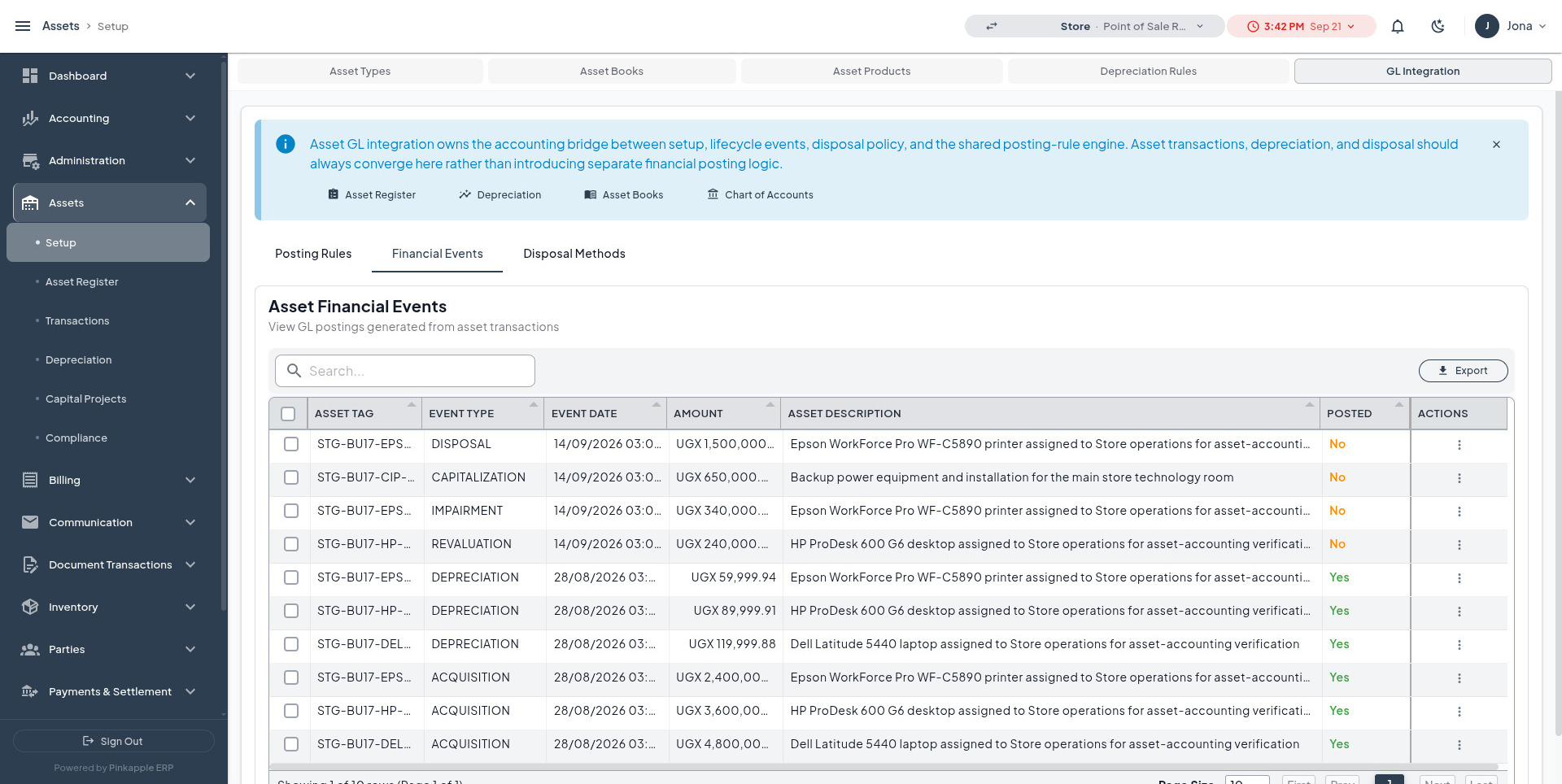Image resolution: width=1562 pixels, height=784 pixels.
Task: Expand Payments & Settlement section
Action: click(x=110, y=691)
